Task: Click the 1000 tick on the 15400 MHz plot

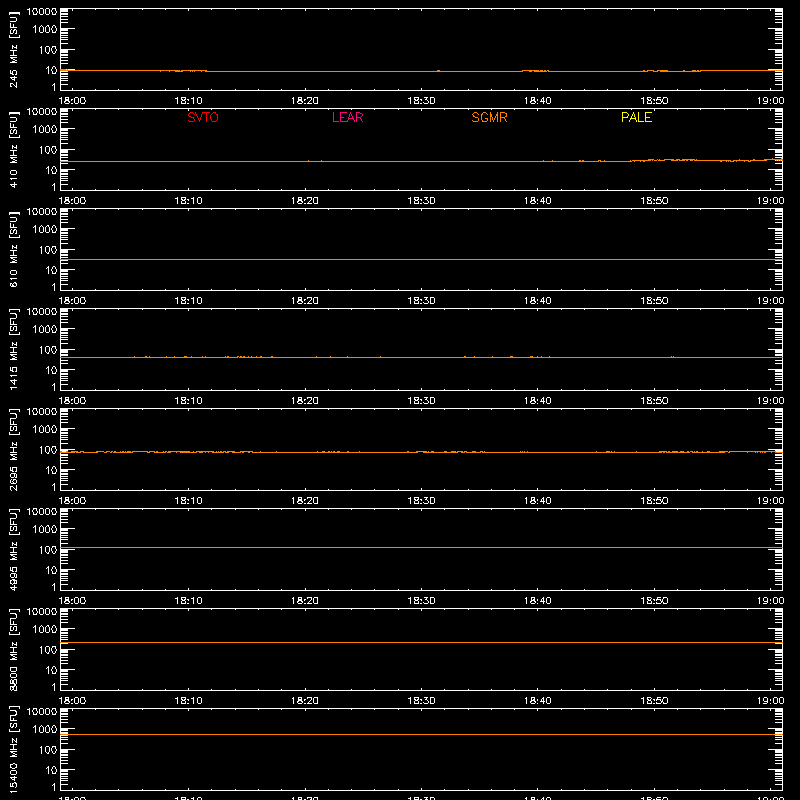Action: (x=45, y=730)
